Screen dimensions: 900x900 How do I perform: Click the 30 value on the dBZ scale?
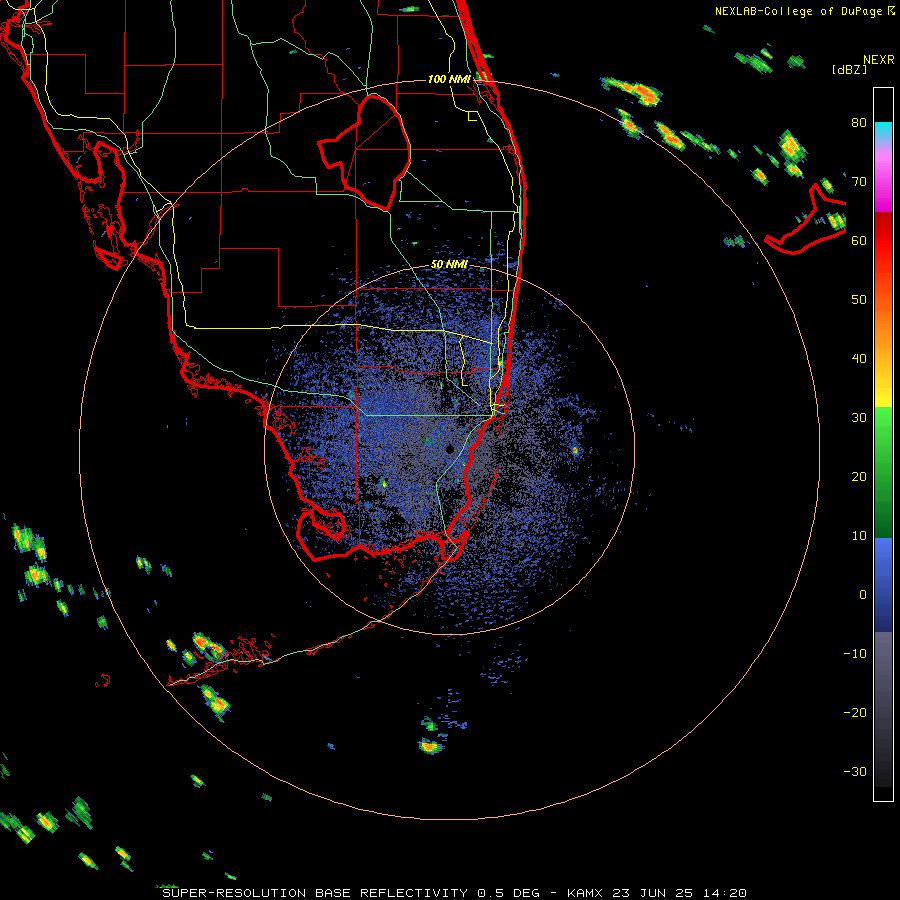tap(859, 418)
